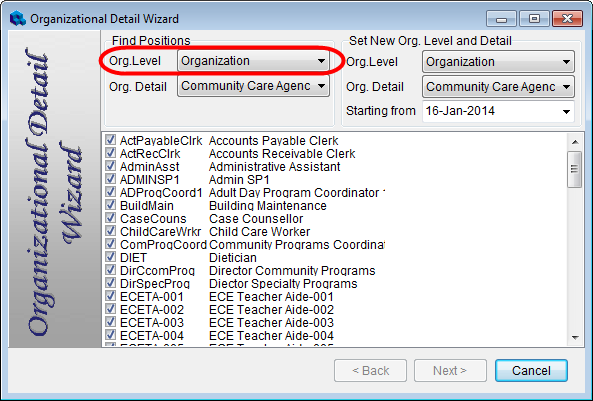
Task: Click the scrollbar down arrow in positions list
Action: tap(575, 337)
